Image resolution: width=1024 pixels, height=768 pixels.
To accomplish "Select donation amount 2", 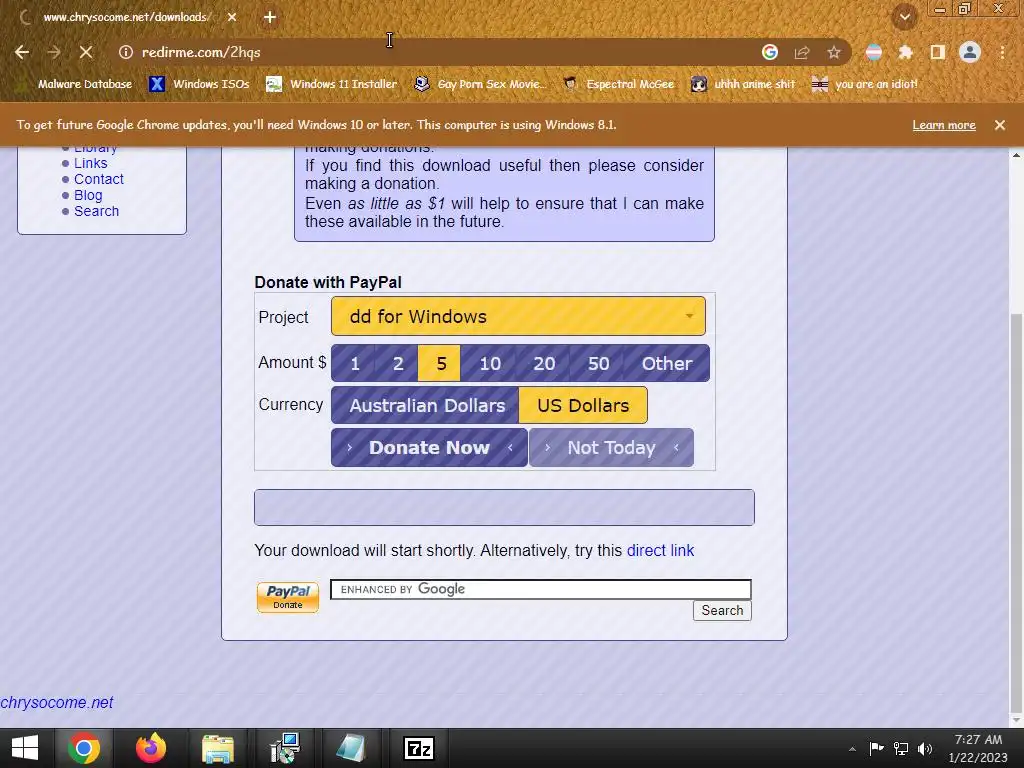I will [x=398, y=363].
